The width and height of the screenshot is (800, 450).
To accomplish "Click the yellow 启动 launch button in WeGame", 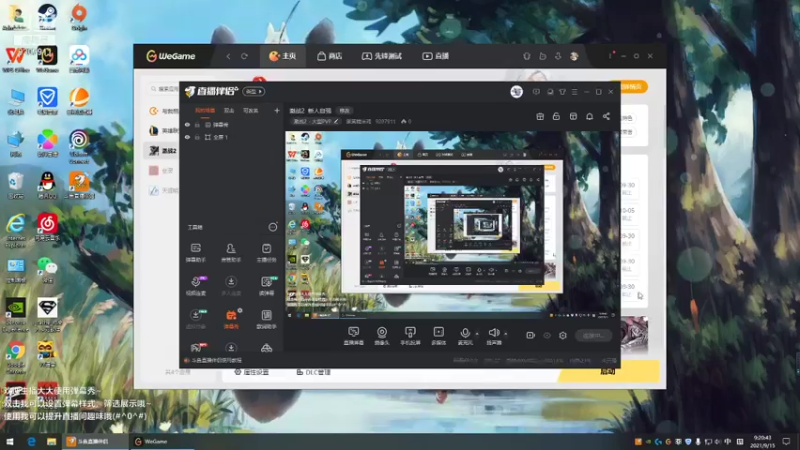I will [x=609, y=371].
